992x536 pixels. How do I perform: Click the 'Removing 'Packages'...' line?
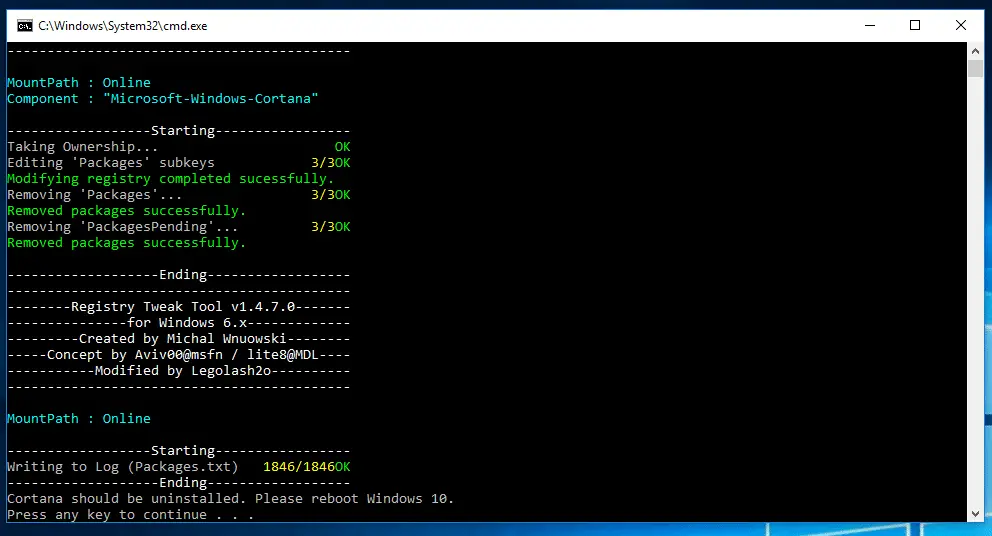point(178,195)
